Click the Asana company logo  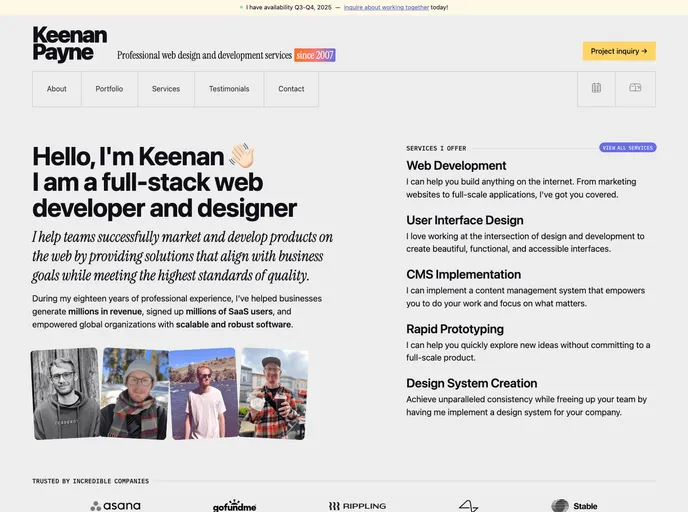pos(115,506)
